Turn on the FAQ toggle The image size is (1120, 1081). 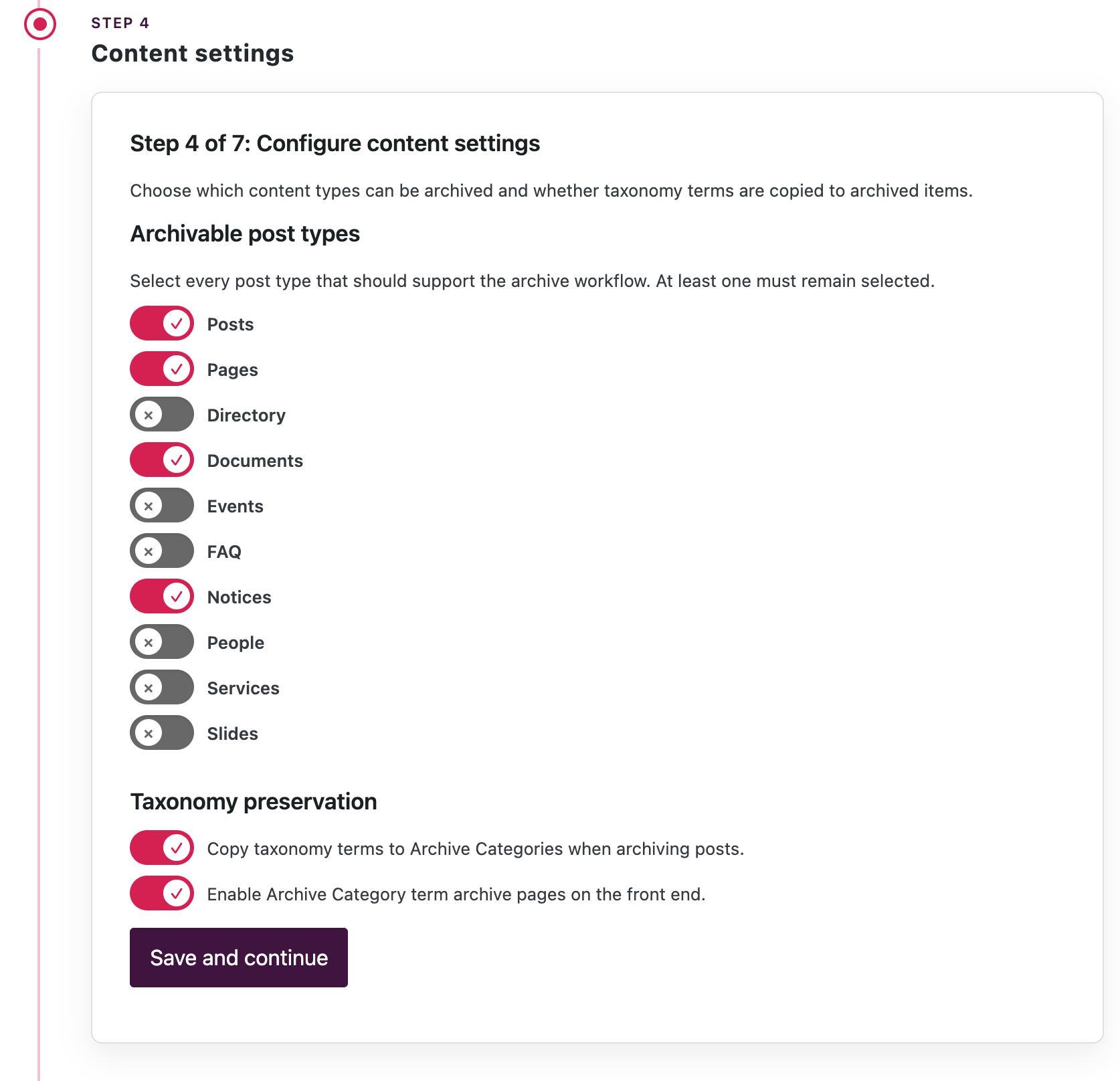pyautogui.click(x=161, y=551)
